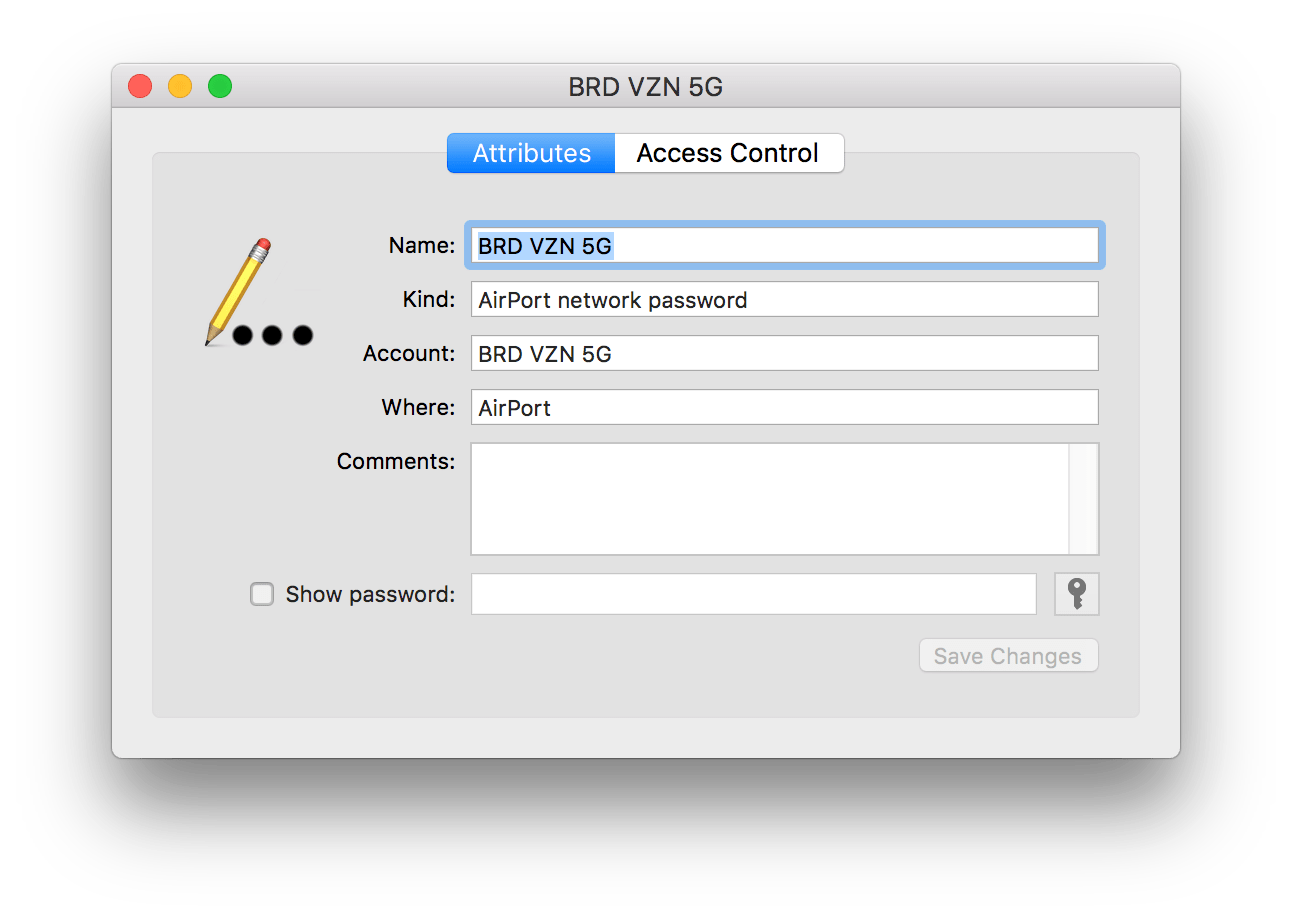Zoom window with the green button
This screenshot has height=918, width=1292.
tap(220, 86)
